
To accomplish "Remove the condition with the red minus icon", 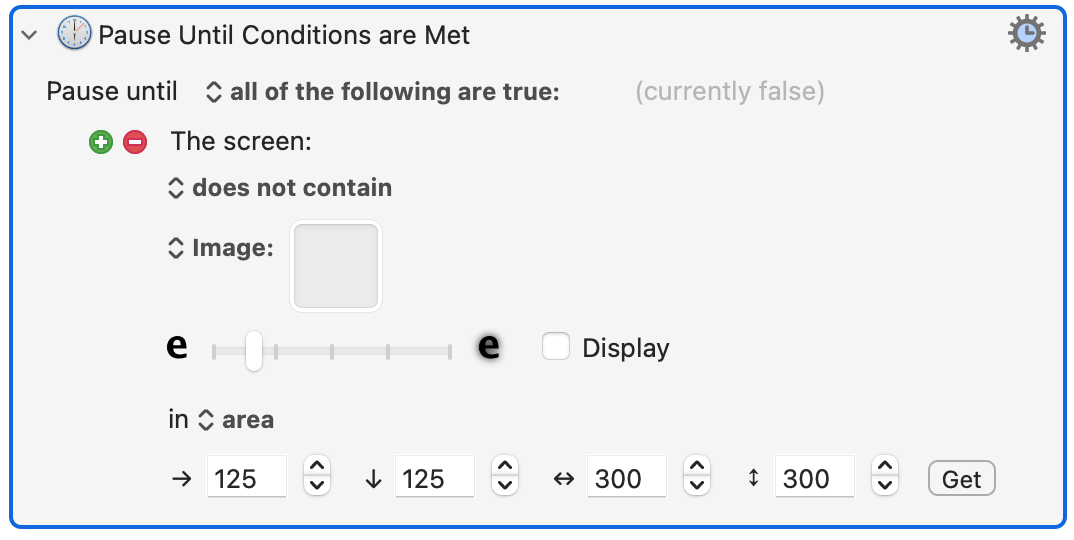I will coord(135,142).
